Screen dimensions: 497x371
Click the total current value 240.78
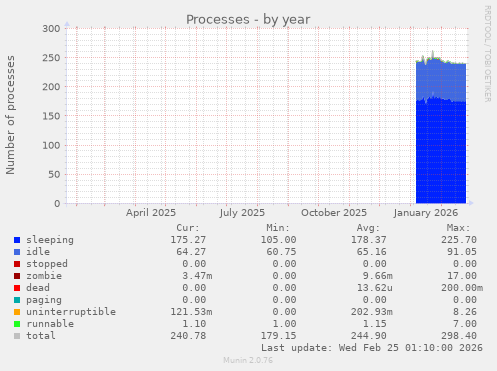pos(188,336)
